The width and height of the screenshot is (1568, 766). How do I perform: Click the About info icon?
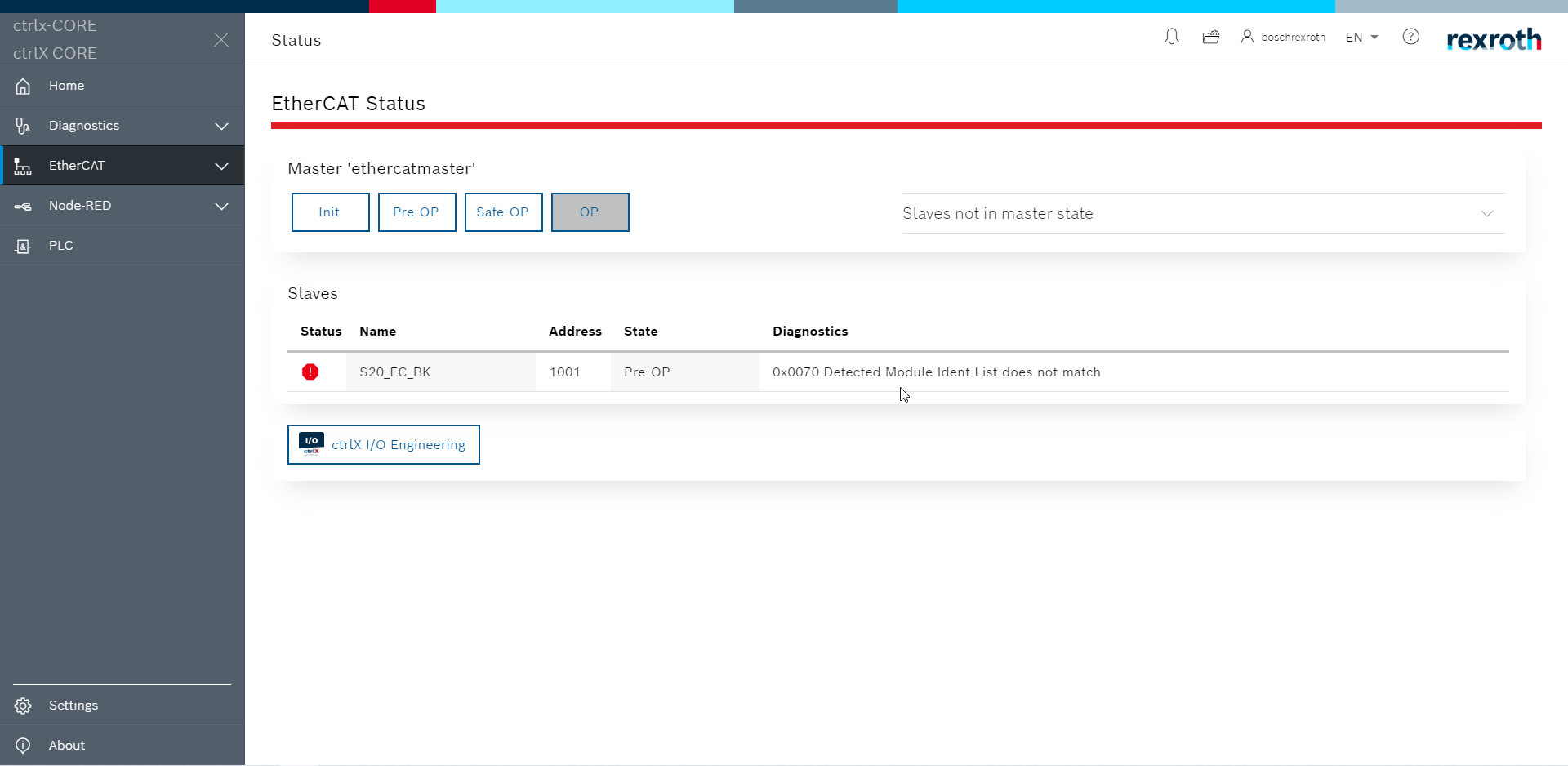(x=23, y=746)
